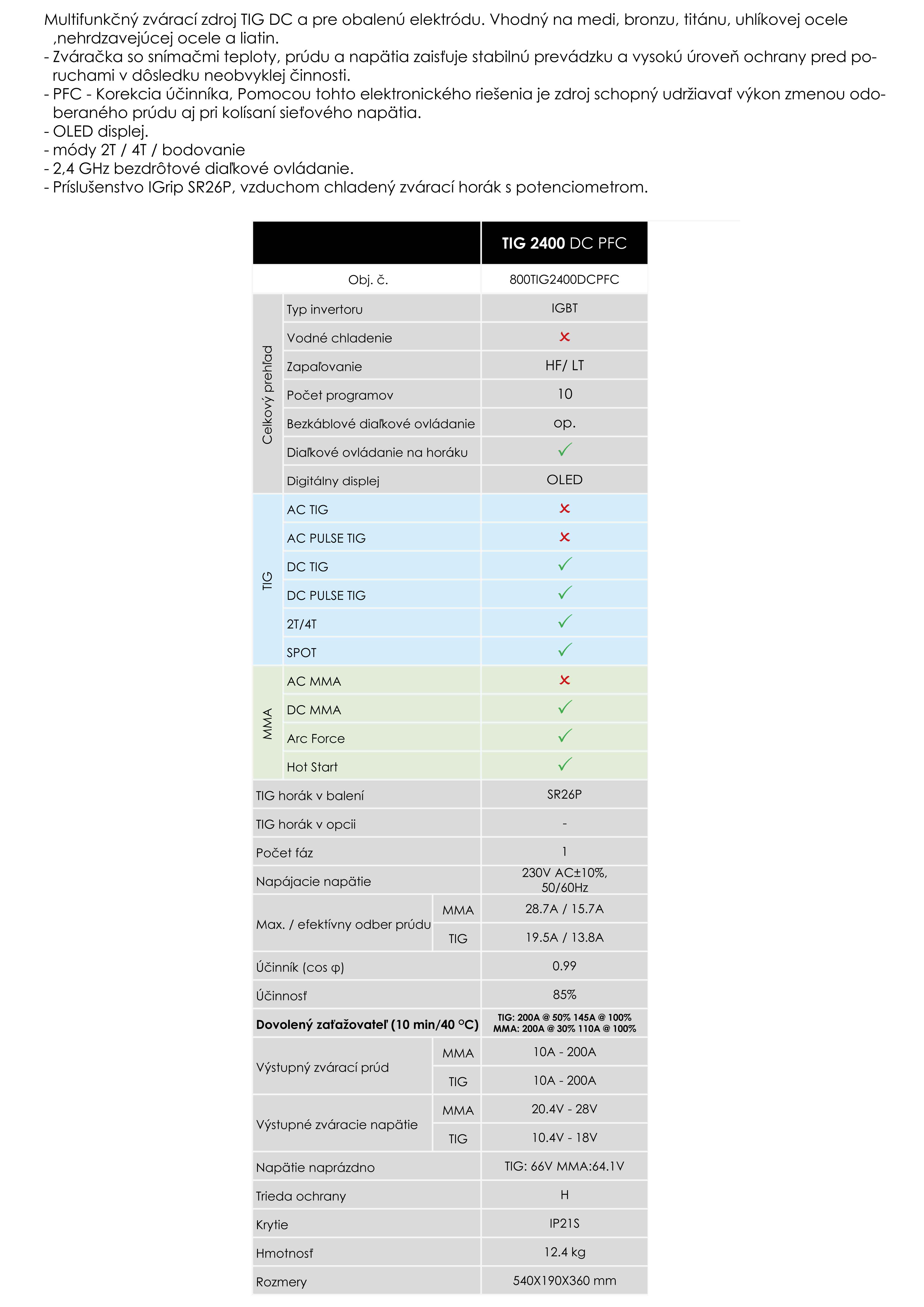Viewport: 924px width, 1307px height.
Task: Click the checkmark in the SPOT row
Action: click(x=564, y=650)
